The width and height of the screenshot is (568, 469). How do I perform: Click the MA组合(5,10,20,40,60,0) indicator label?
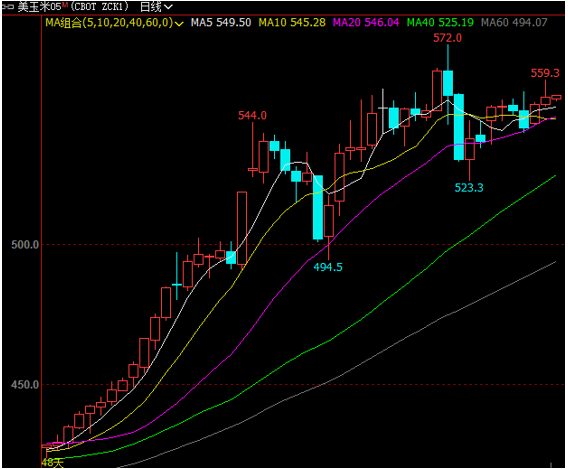tap(109, 22)
